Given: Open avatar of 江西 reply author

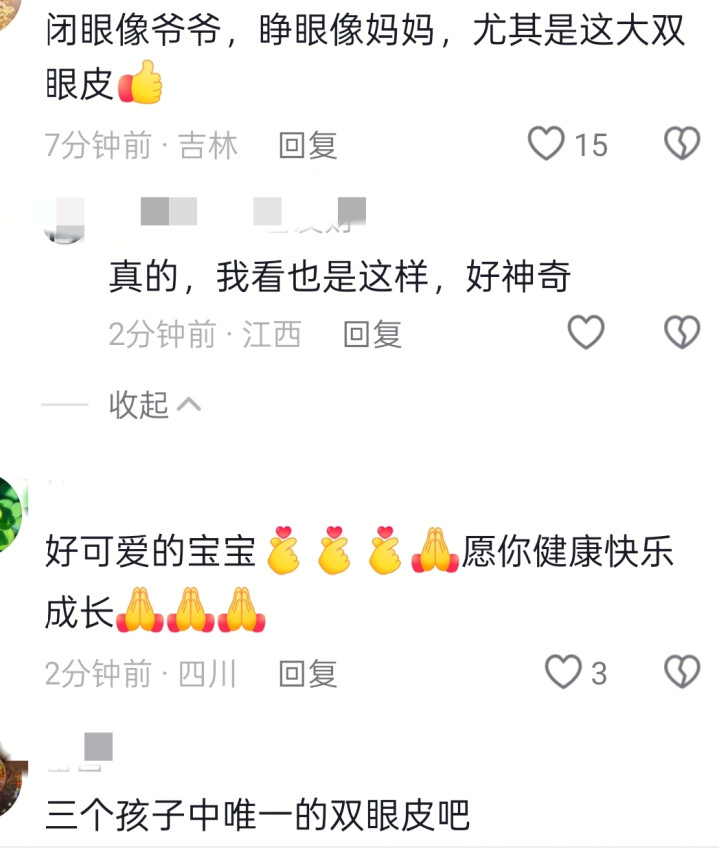Looking at the screenshot, I should coord(63,220).
